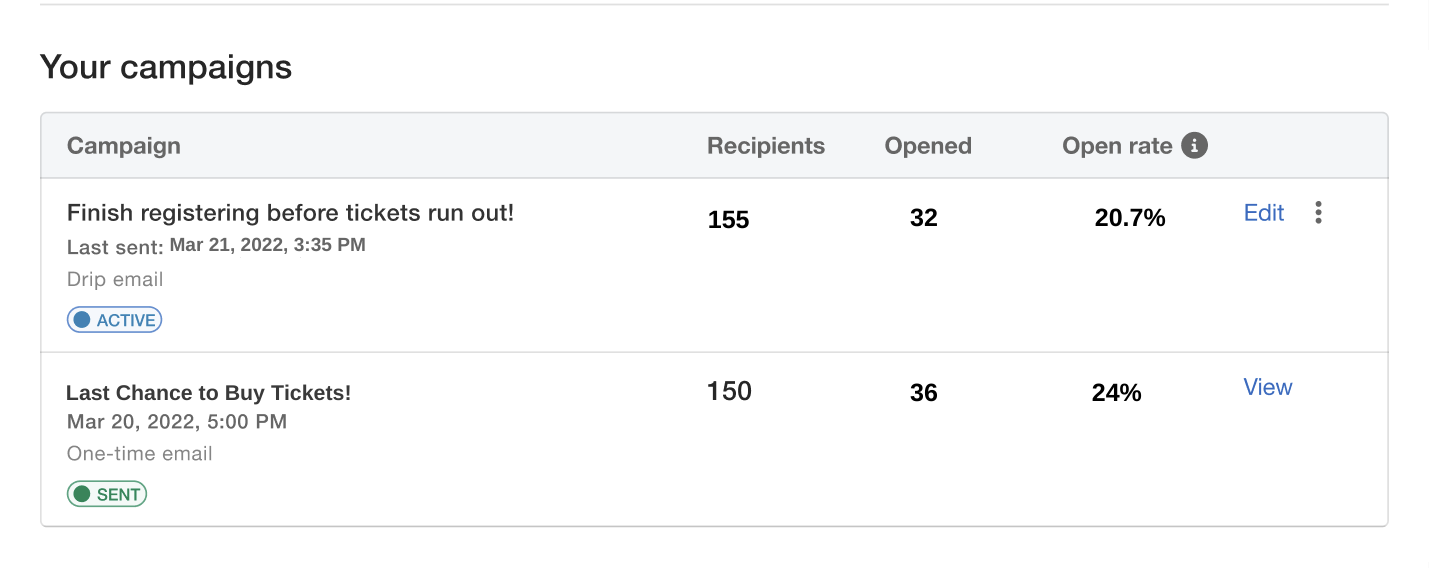
Task: Click the "One-time email" type label
Action: point(140,454)
